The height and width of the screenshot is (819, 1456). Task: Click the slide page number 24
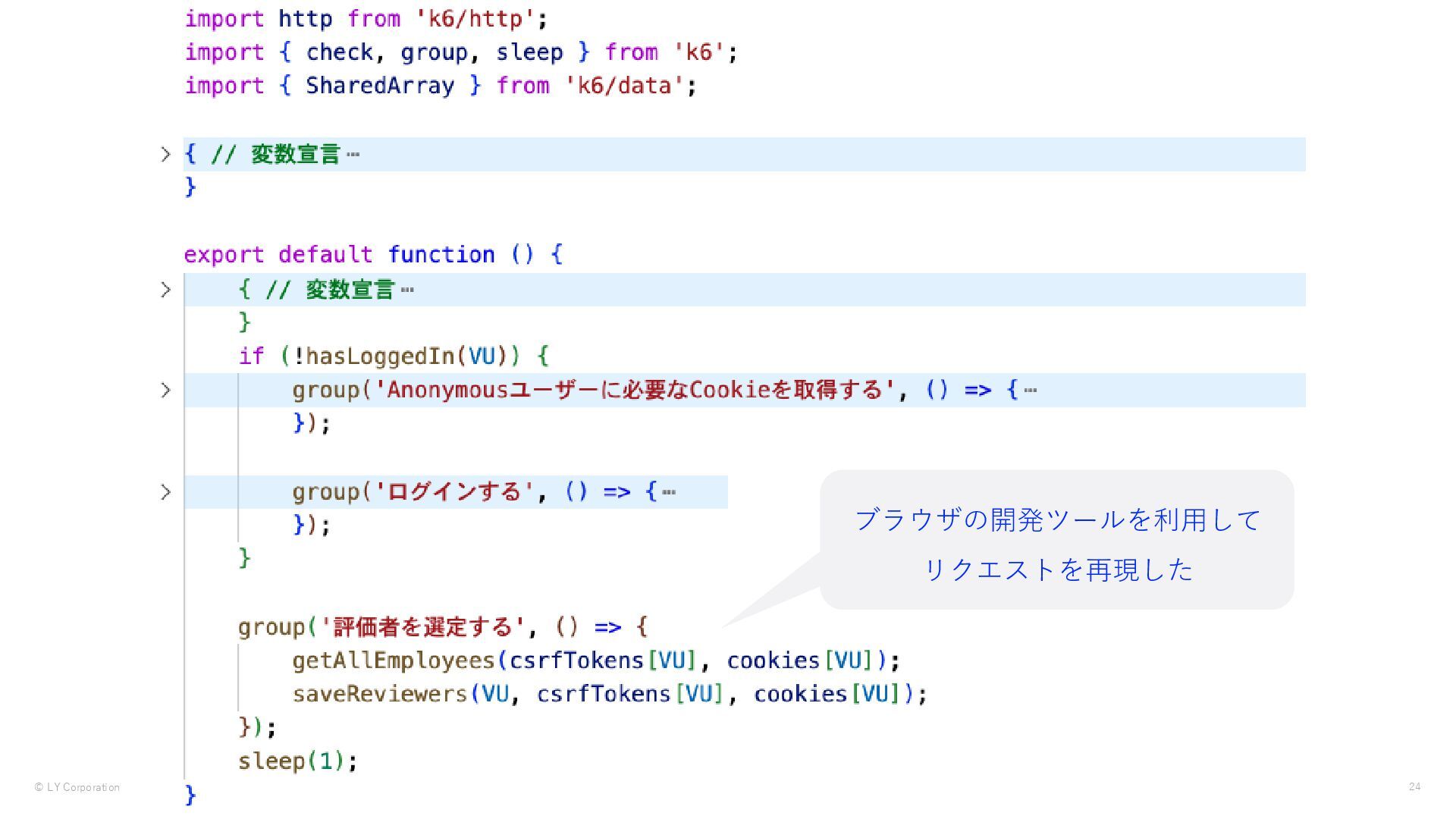click(1414, 787)
